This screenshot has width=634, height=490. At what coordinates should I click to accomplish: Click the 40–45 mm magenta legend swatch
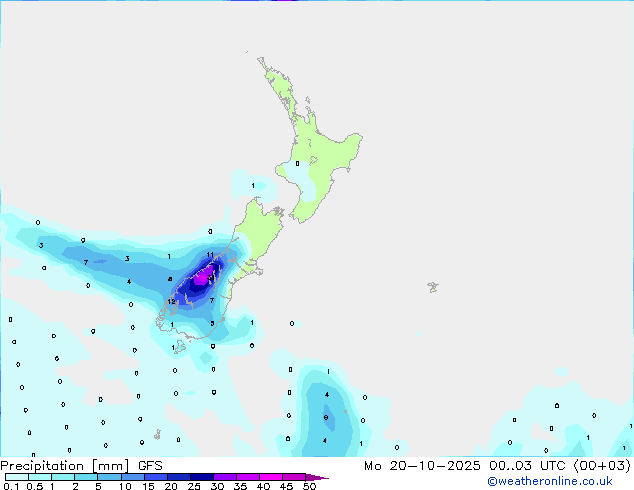[x=271, y=477]
